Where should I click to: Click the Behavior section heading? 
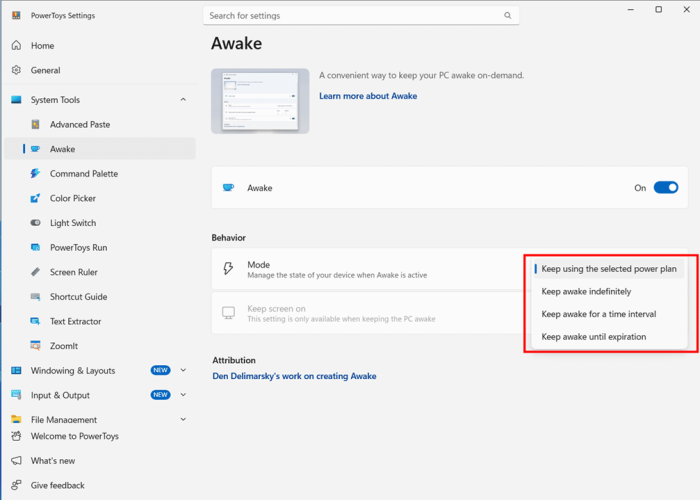tap(229, 238)
